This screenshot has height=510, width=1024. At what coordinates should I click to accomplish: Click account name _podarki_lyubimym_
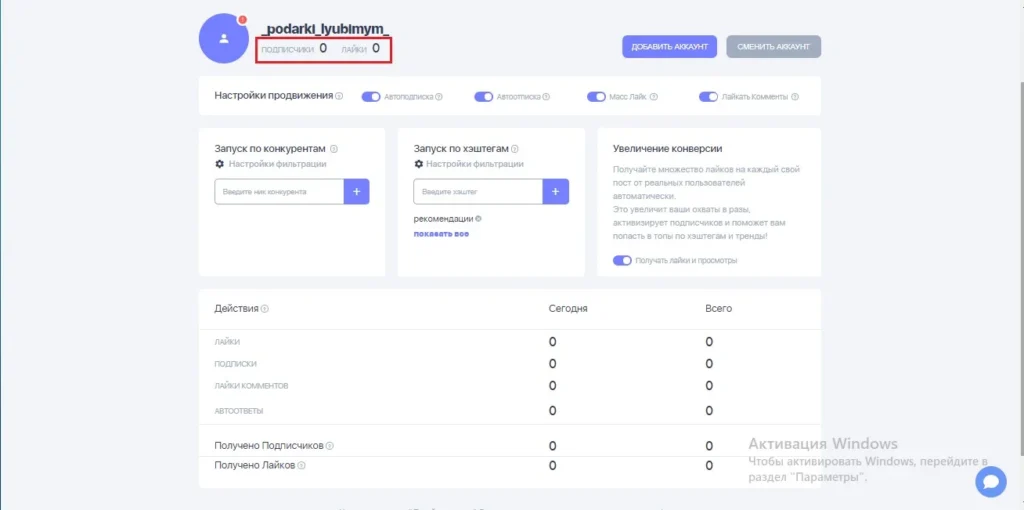[325, 29]
